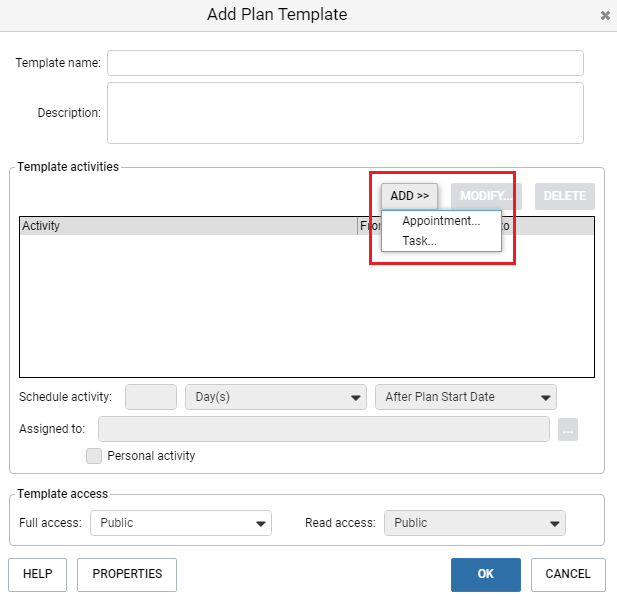Open the Full access dropdown
Viewport: 617px width, 600px height.
(181, 523)
